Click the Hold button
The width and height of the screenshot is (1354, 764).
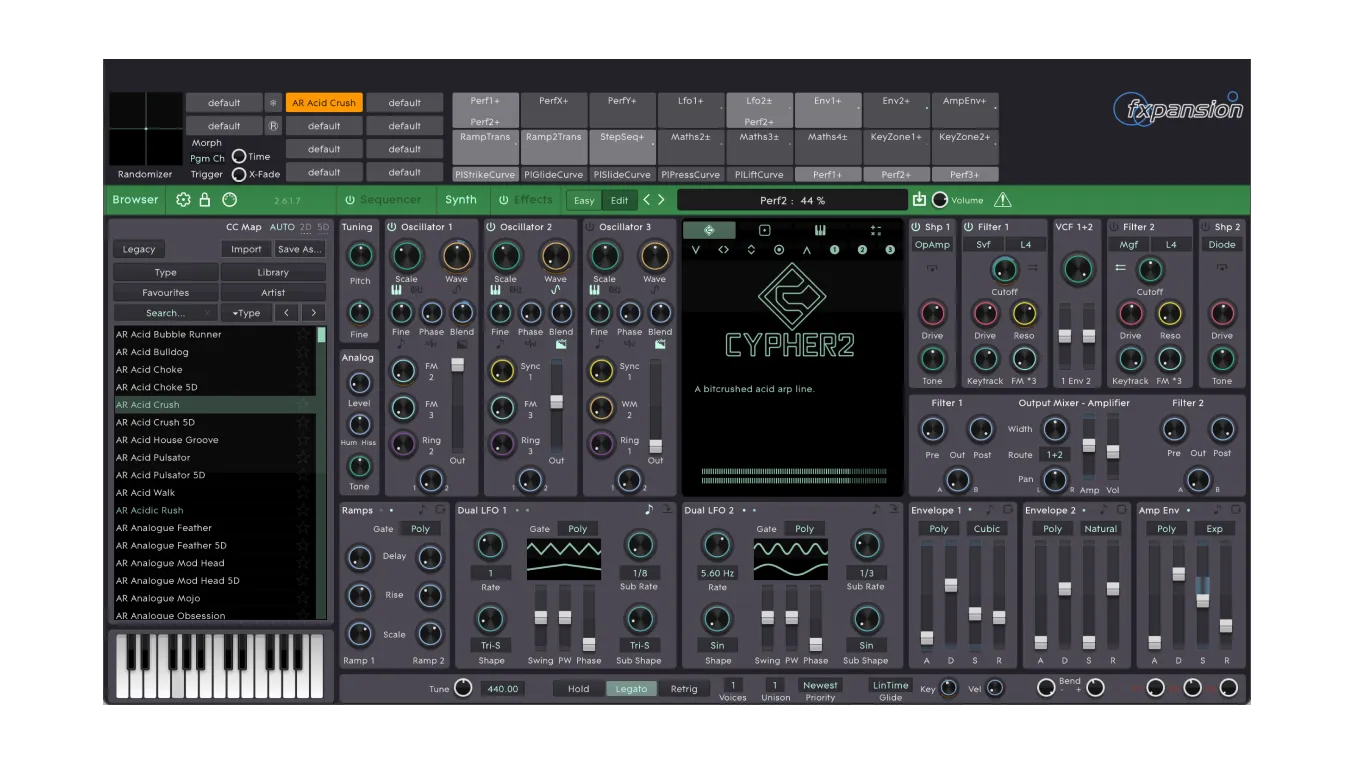coord(579,689)
